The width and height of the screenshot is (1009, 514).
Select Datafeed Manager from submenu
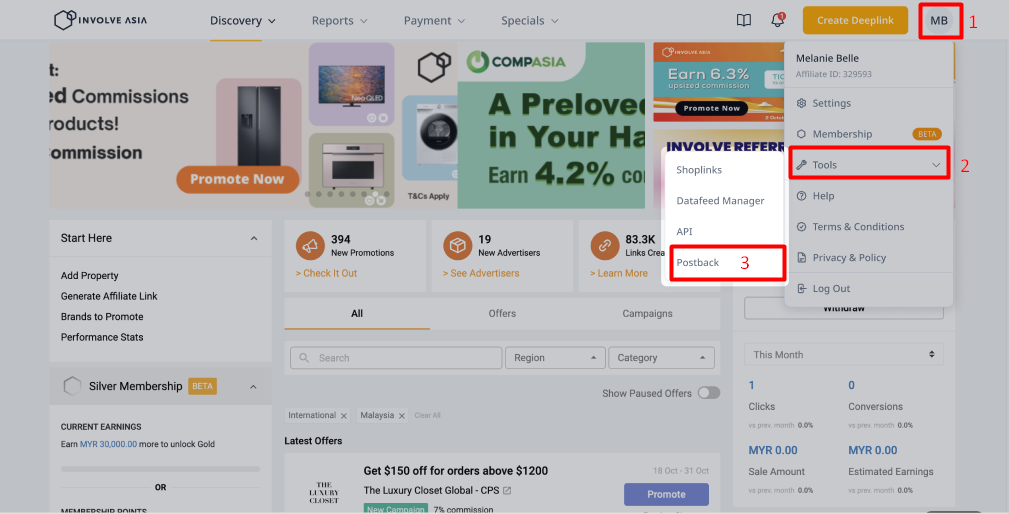click(x=720, y=201)
